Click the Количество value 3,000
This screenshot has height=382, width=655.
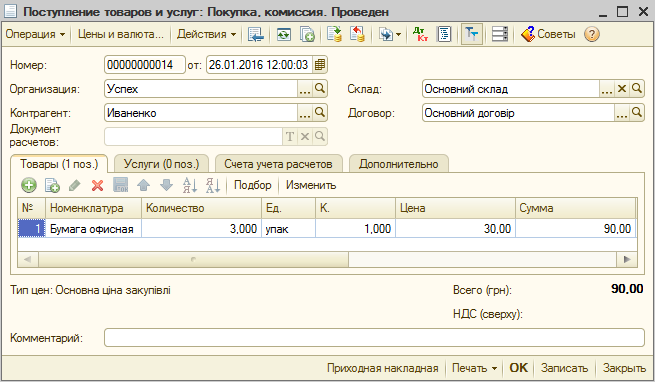coord(201,229)
